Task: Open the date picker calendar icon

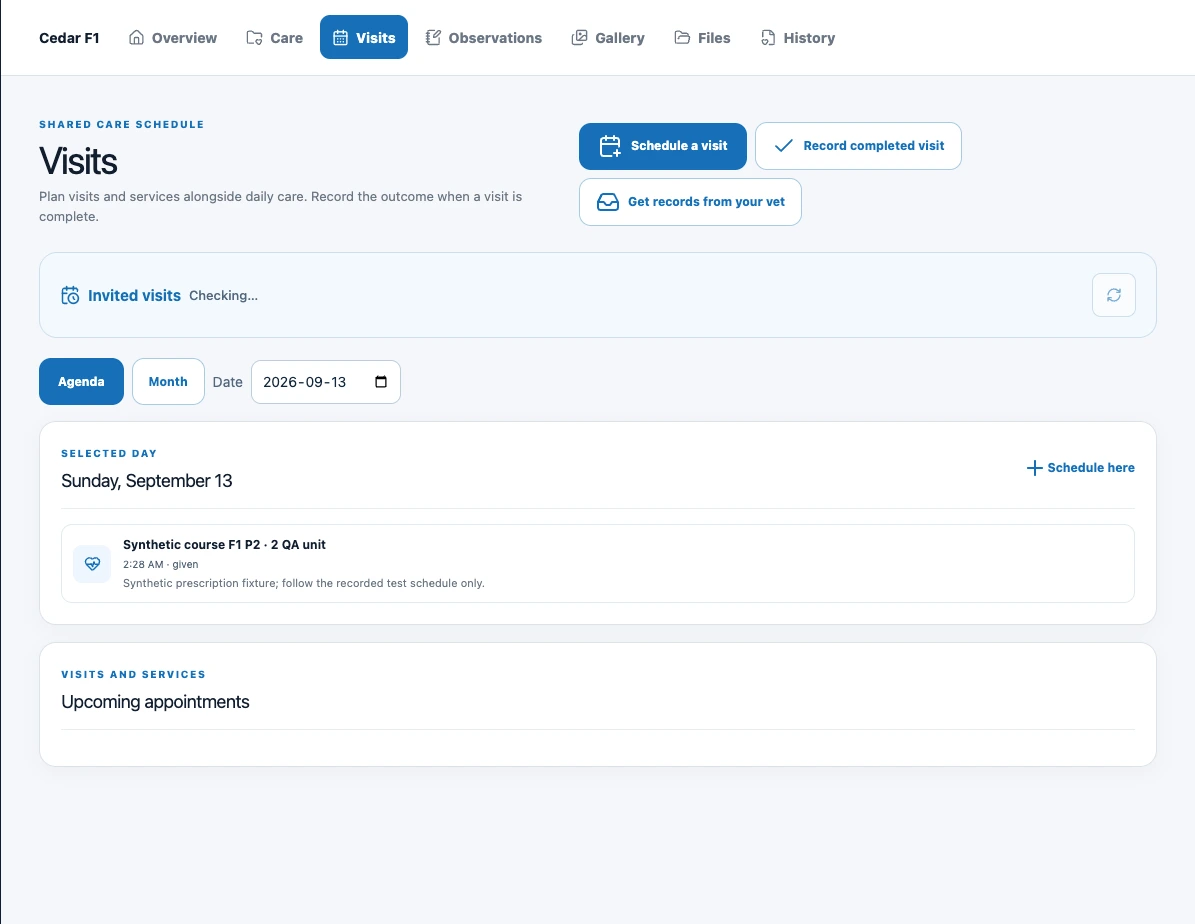Action: 381,382
